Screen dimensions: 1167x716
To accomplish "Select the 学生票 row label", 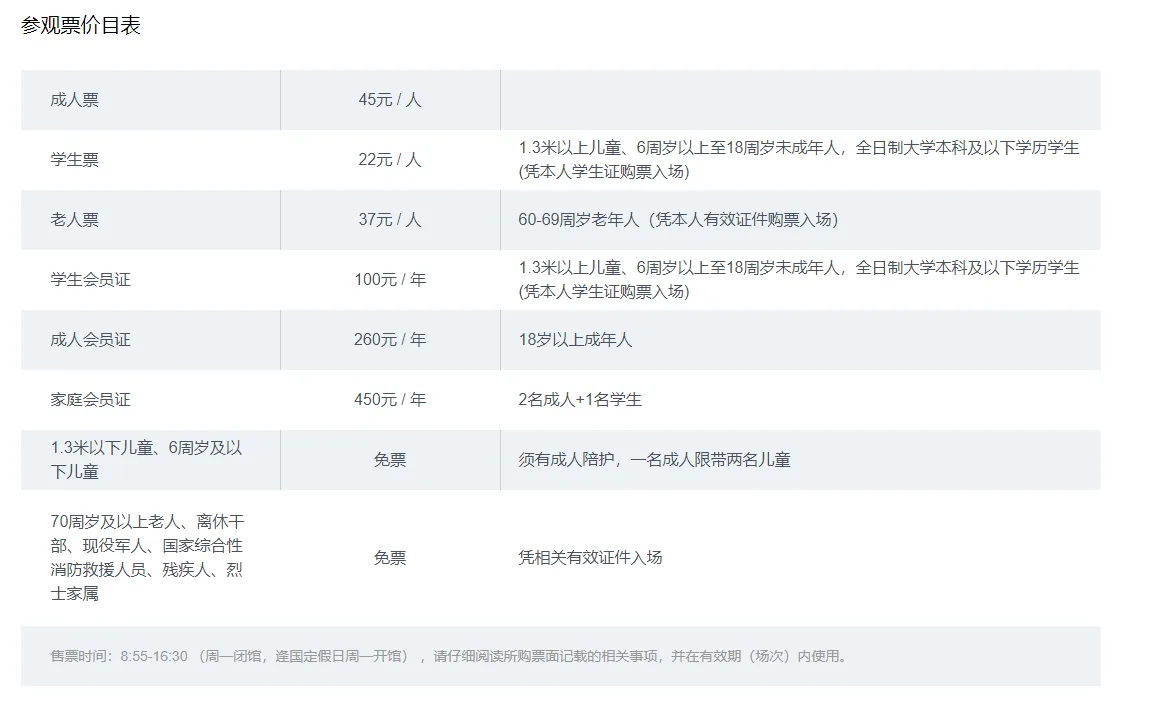I will (x=74, y=160).
